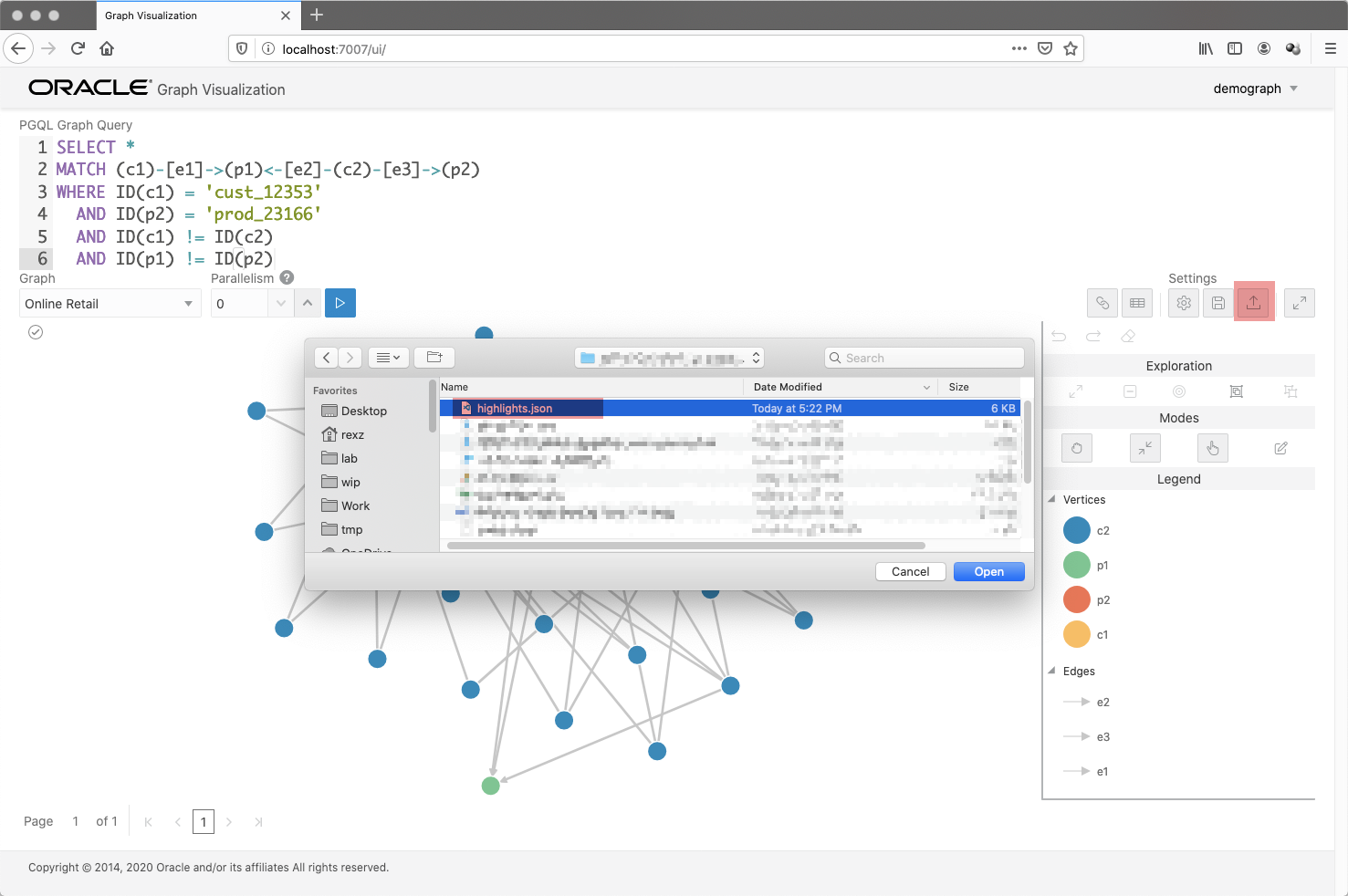Image resolution: width=1348 pixels, height=896 pixels.
Task: Open the settings gear icon
Action: 1184,303
